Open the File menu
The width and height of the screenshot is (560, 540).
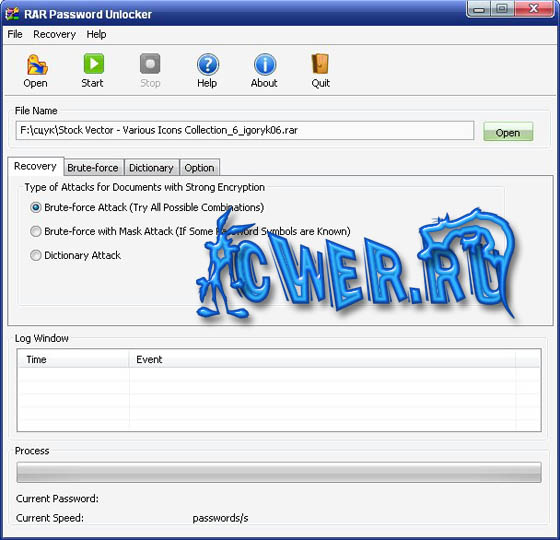coord(15,34)
